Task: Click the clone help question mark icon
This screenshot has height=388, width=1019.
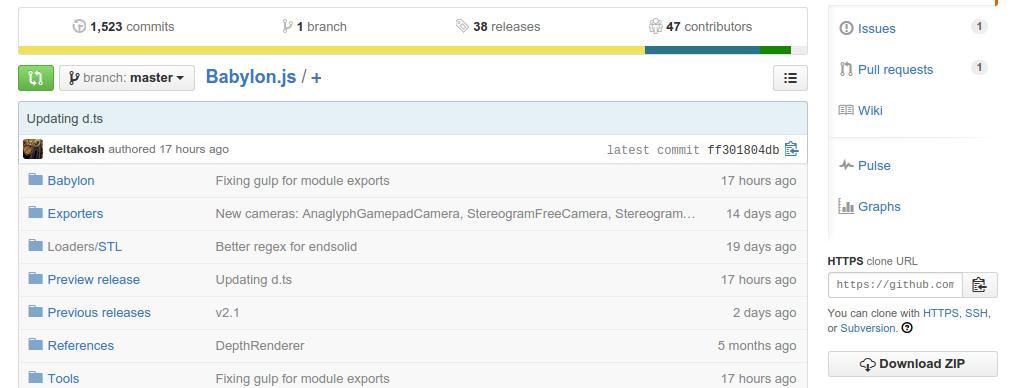Action: (907, 328)
